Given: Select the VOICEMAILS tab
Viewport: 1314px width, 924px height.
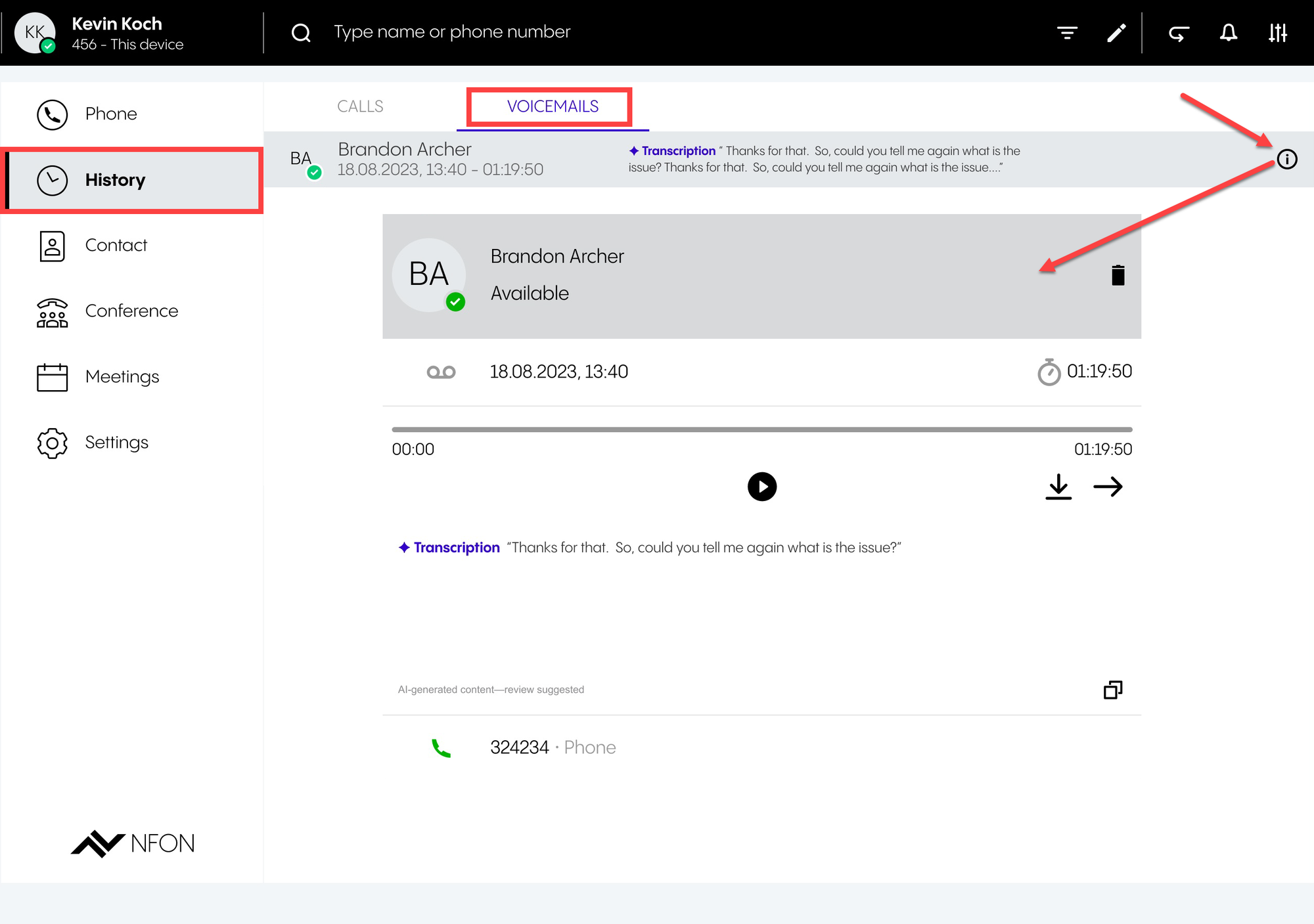Looking at the screenshot, I should tap(552, 106).
